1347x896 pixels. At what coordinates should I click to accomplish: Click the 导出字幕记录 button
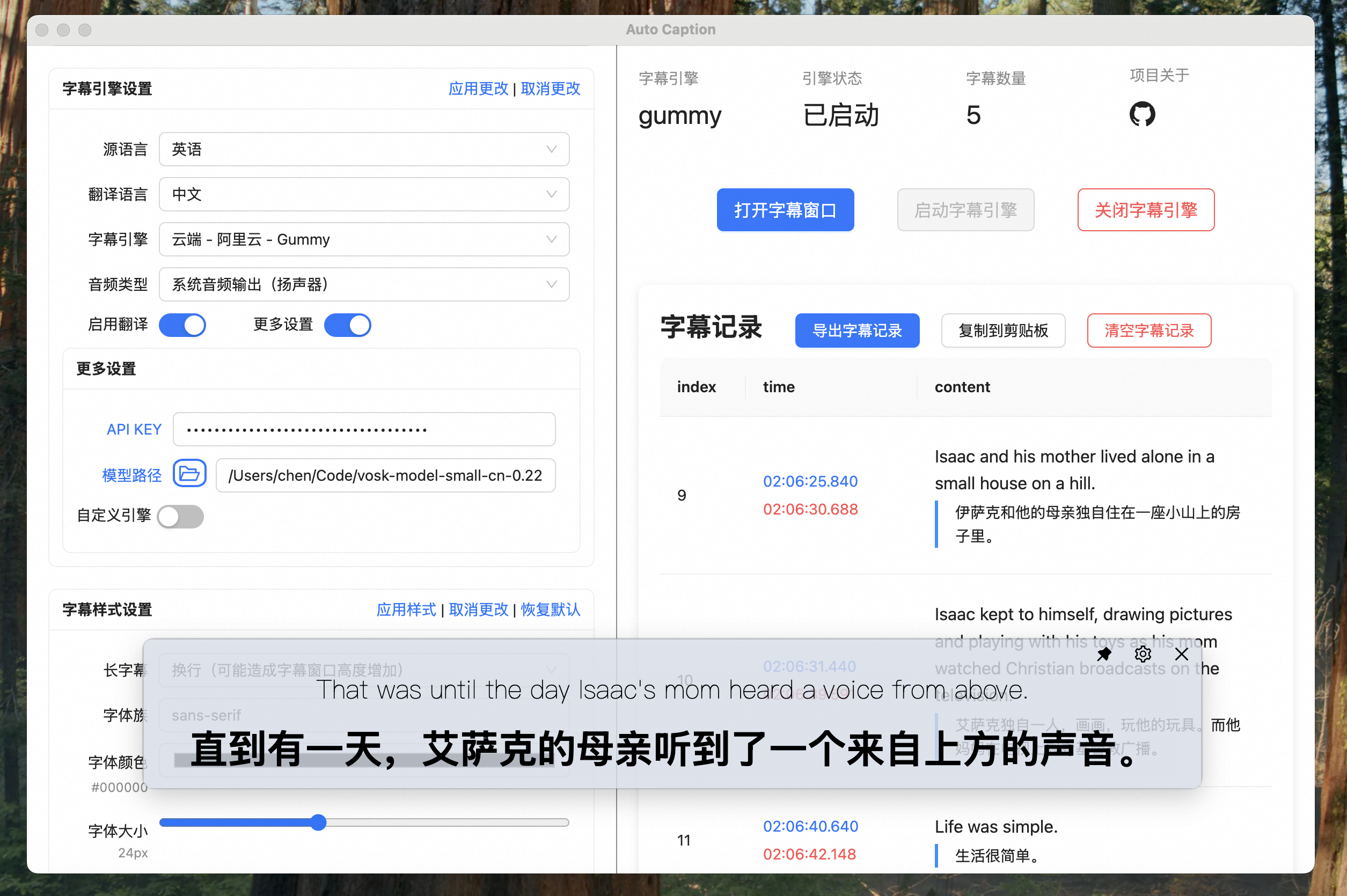coord(856,331)
